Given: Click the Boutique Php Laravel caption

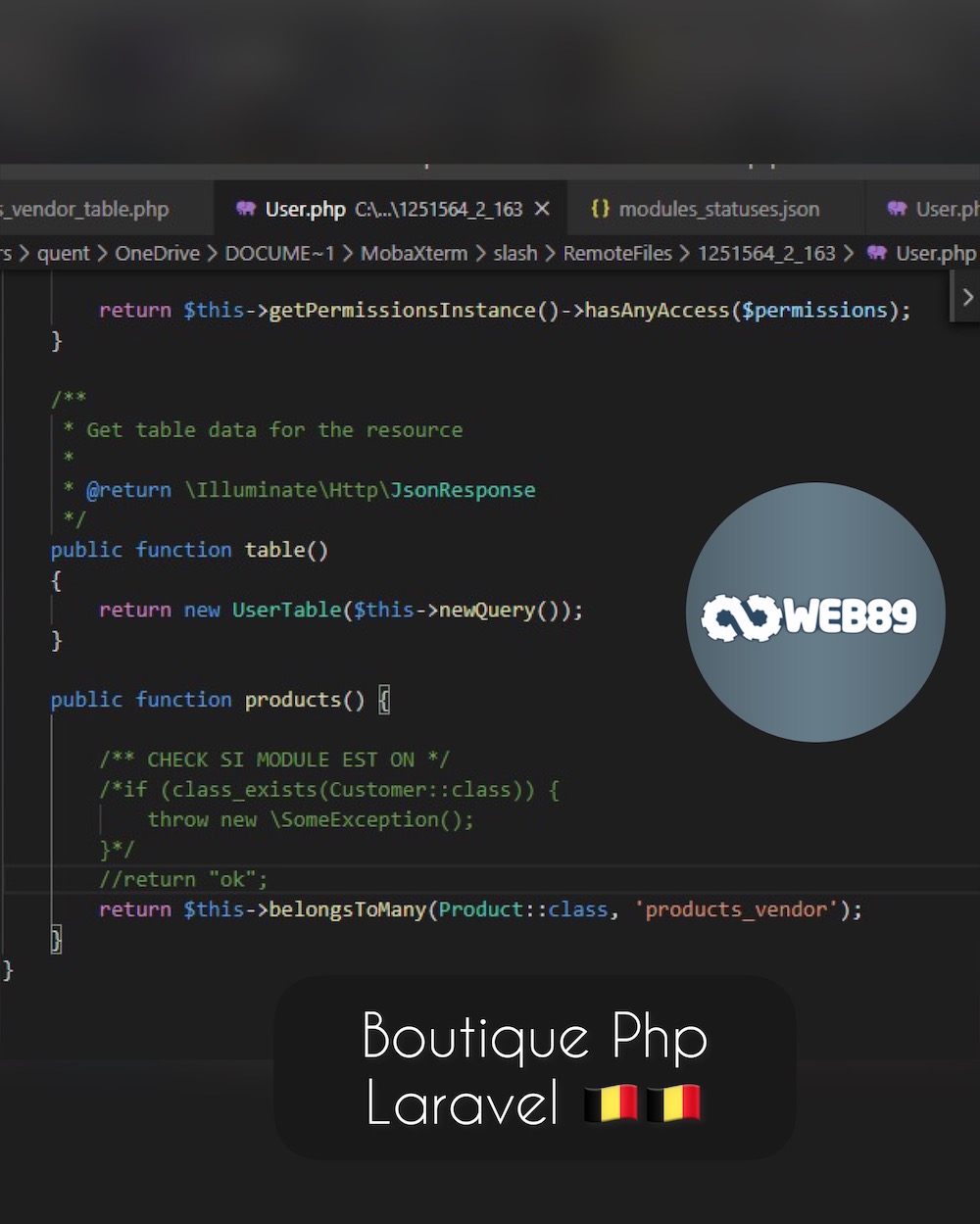Looking at the screenshot, I should pos(534,1068).
